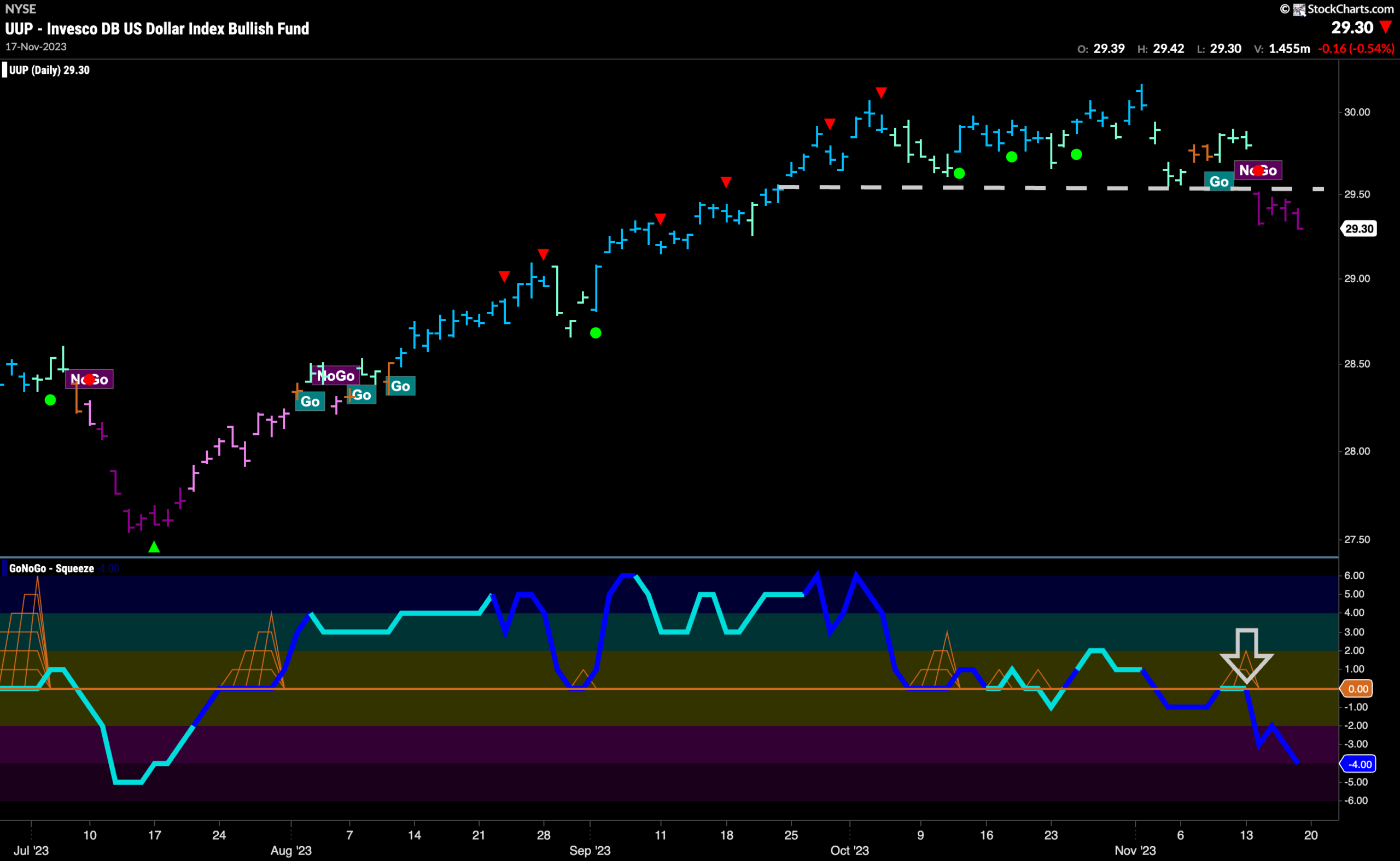Image resolution: width=1400 pixels, height=861 pixels.
Task: Select the Go label near August 7
Action: pos(361,394)
